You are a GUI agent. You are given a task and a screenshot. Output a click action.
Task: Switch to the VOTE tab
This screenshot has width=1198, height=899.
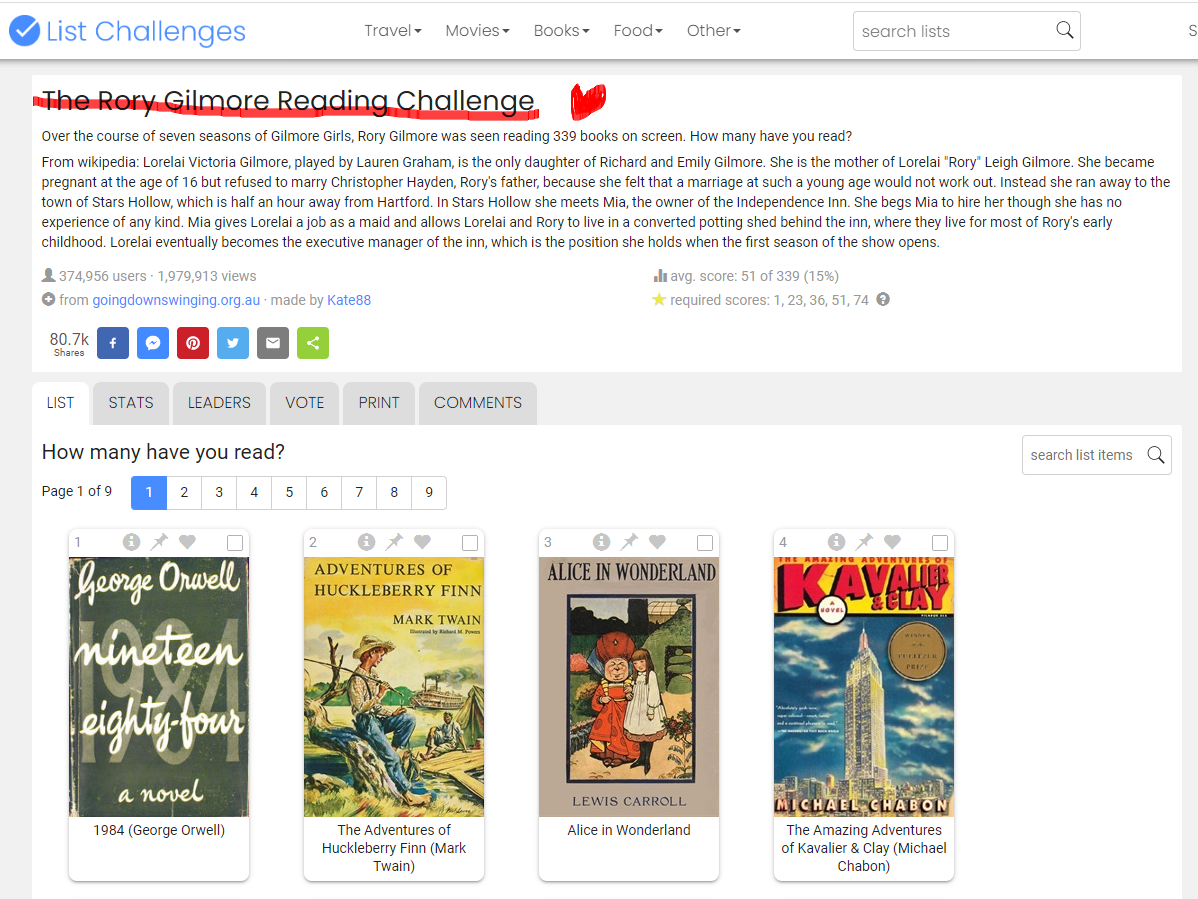click(305, 403)
